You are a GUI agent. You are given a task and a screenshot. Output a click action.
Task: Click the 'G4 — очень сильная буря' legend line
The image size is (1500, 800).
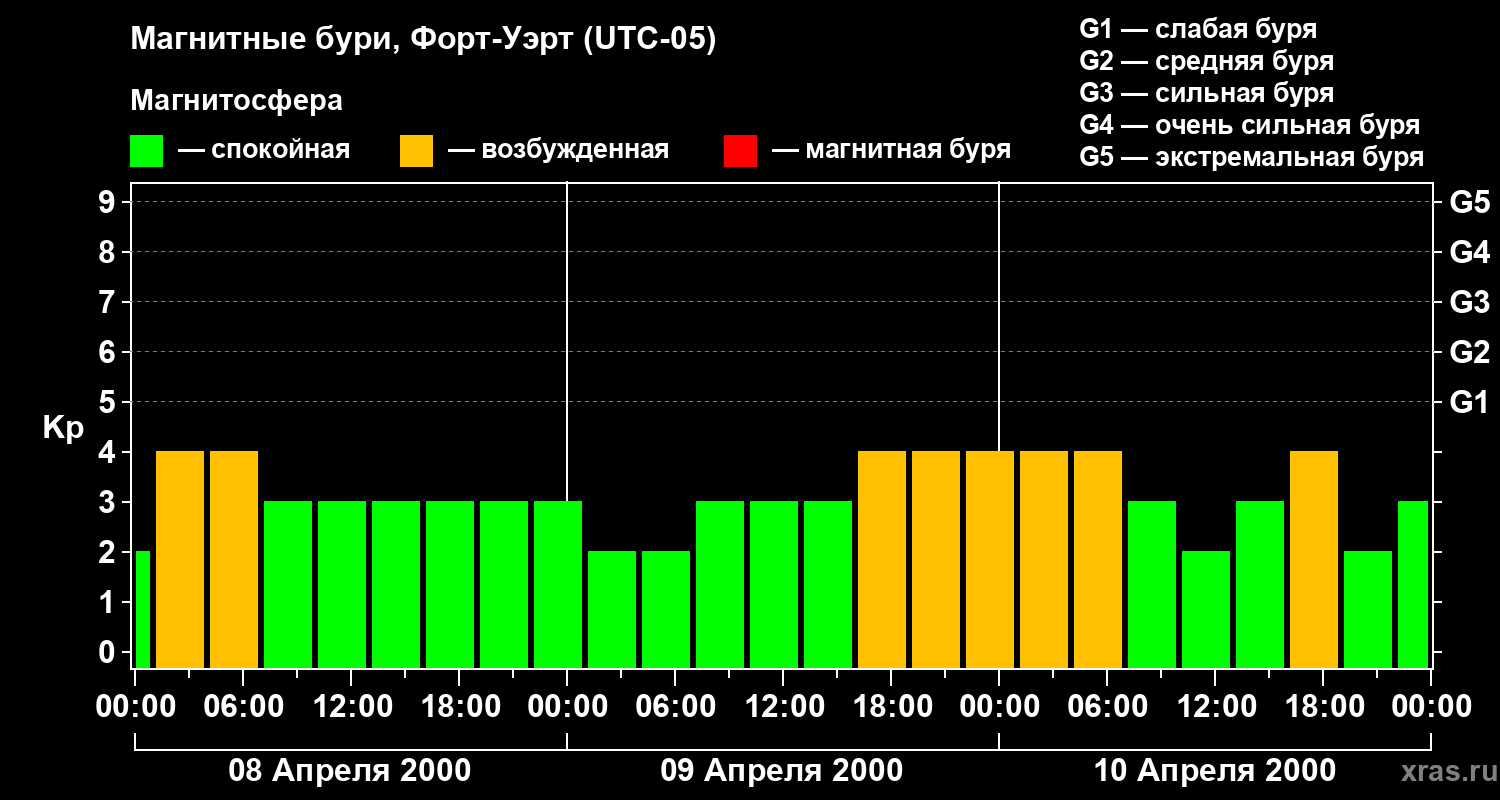pos(1249,125)
